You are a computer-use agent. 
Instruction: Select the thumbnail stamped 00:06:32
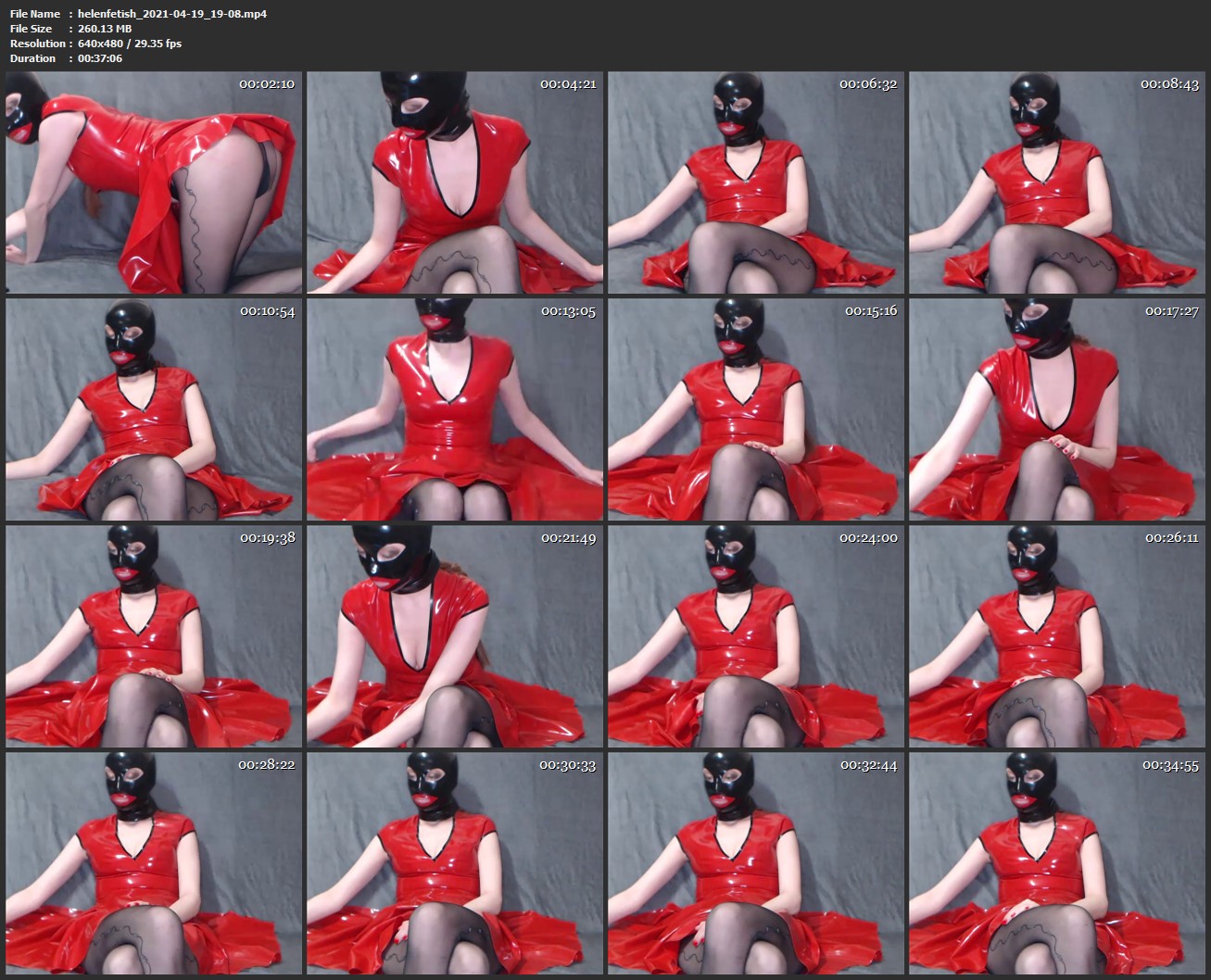click(756, 182)
